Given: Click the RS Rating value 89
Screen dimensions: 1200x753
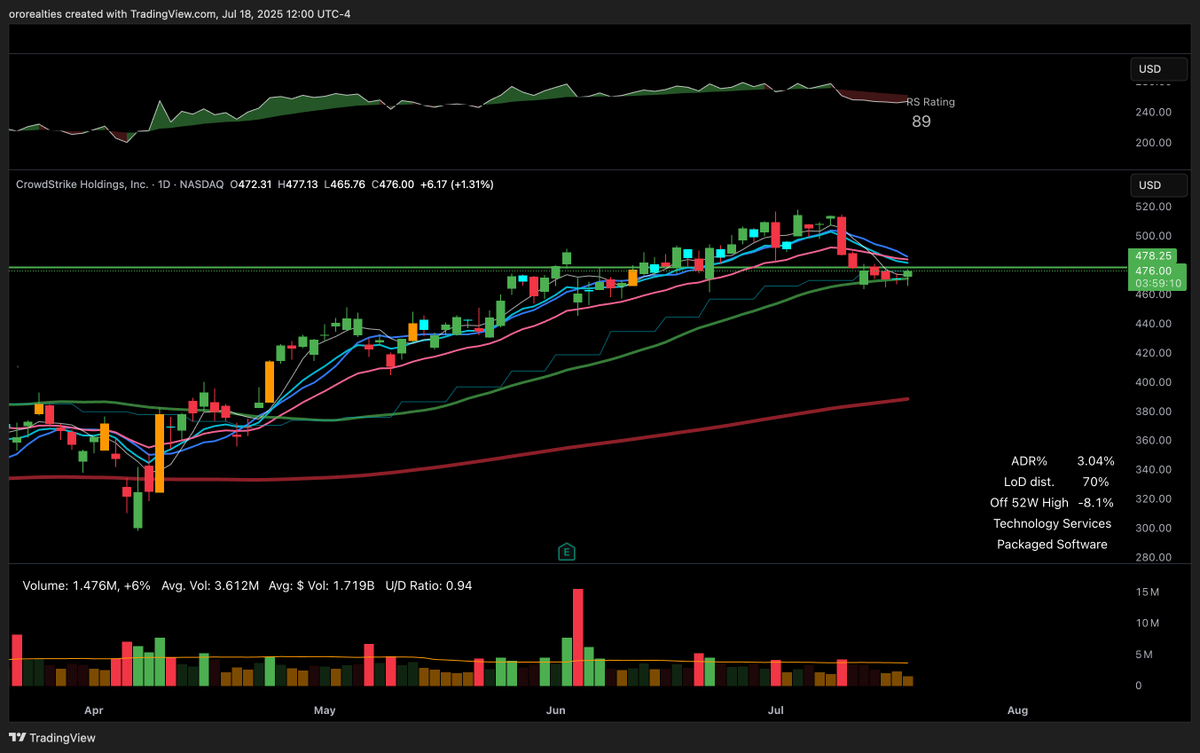Looking at the screenshot, I should (x=921, y=122).
